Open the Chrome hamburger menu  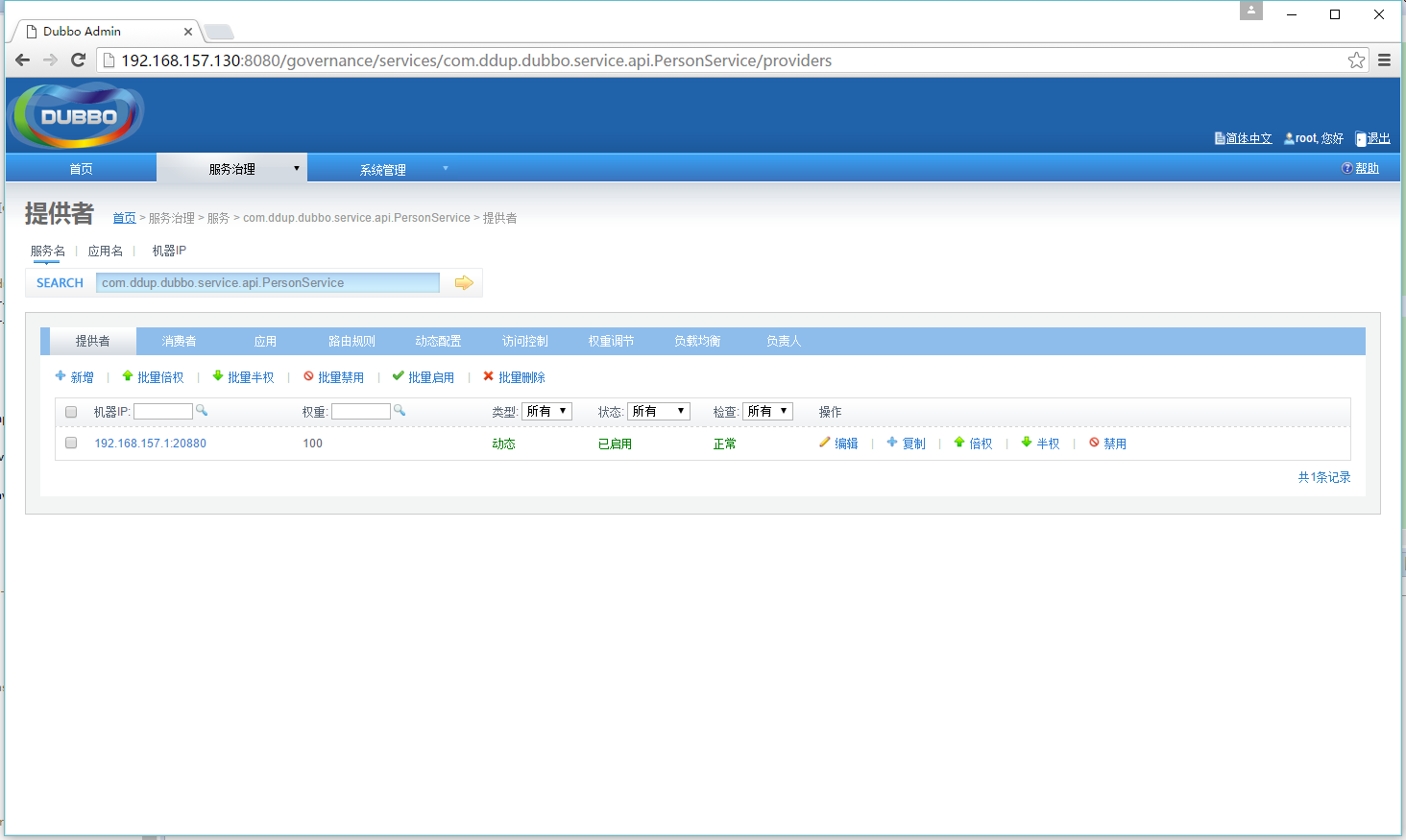pos(1384,60)
